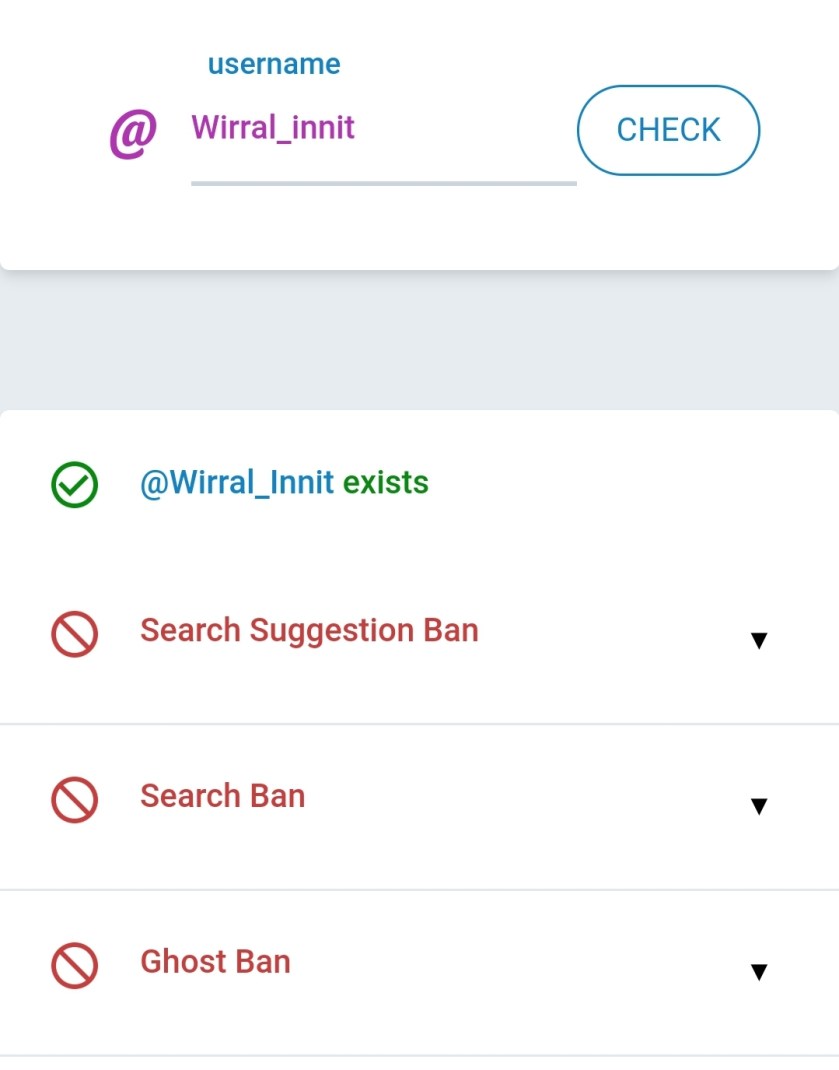Focus the username input containing Wirral_innit
This screenshot has width=839, height=1070.
pyautogui.click(x=380, y=129)
